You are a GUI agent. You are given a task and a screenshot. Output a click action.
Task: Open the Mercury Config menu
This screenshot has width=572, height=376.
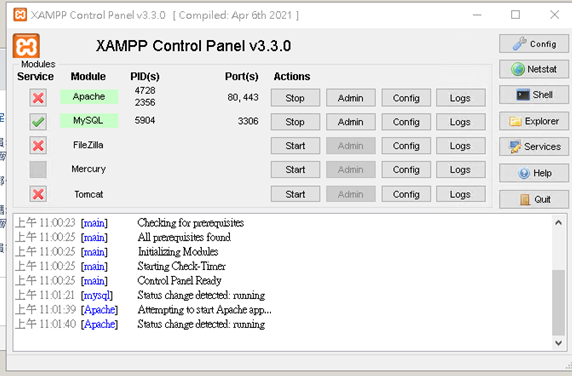[406, 170]
